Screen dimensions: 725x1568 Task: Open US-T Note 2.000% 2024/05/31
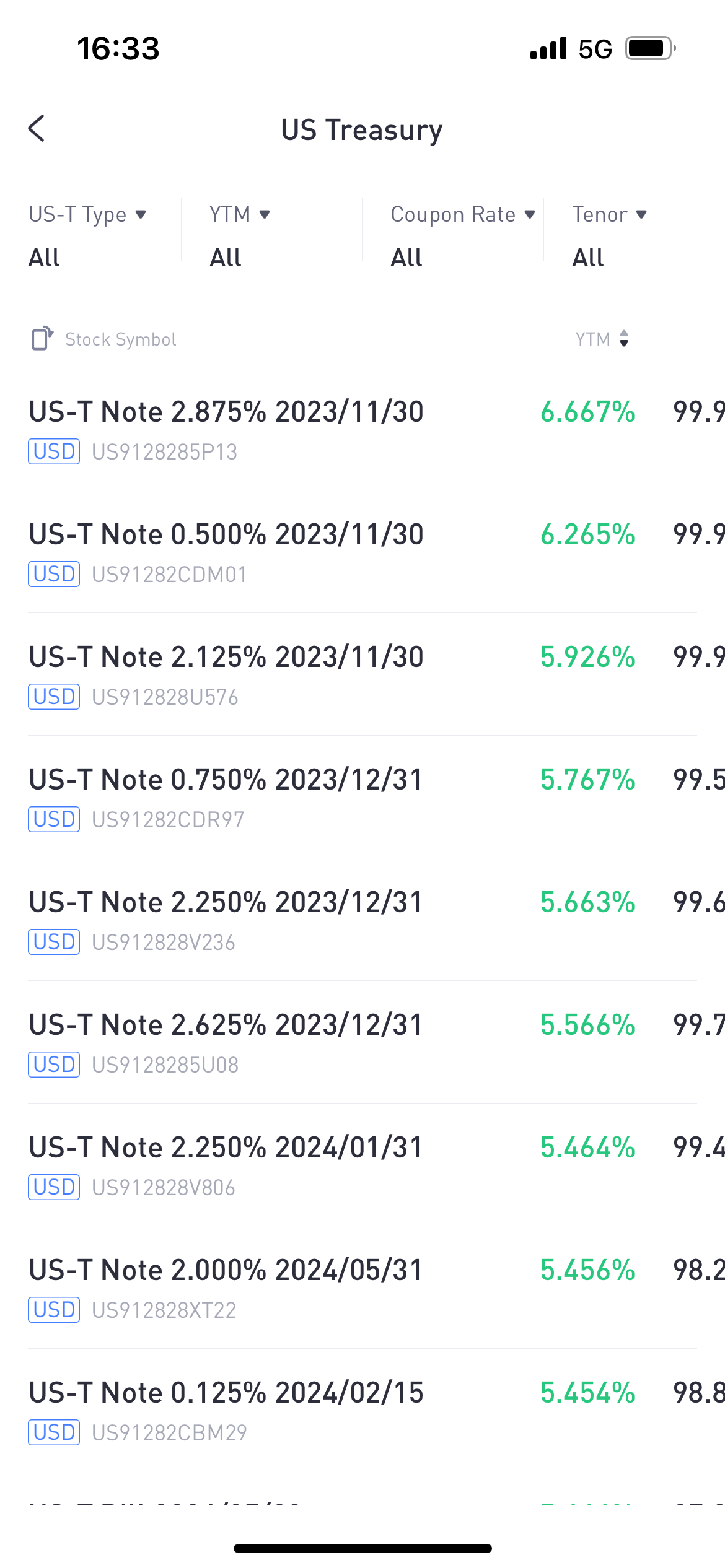pos(362,1288)
